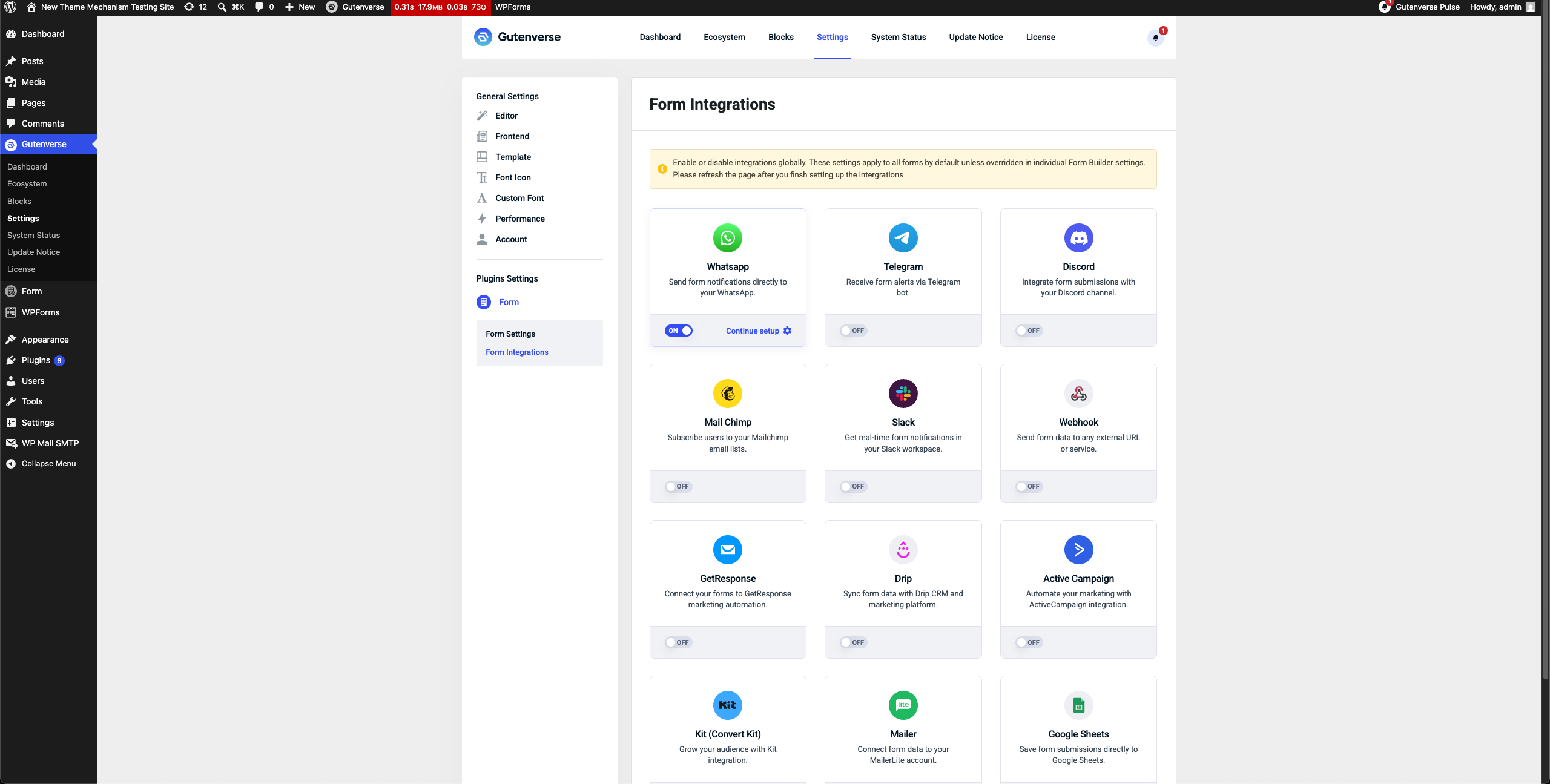Click the Form plugin icon in settings sidebar

[x=483, y=302]
